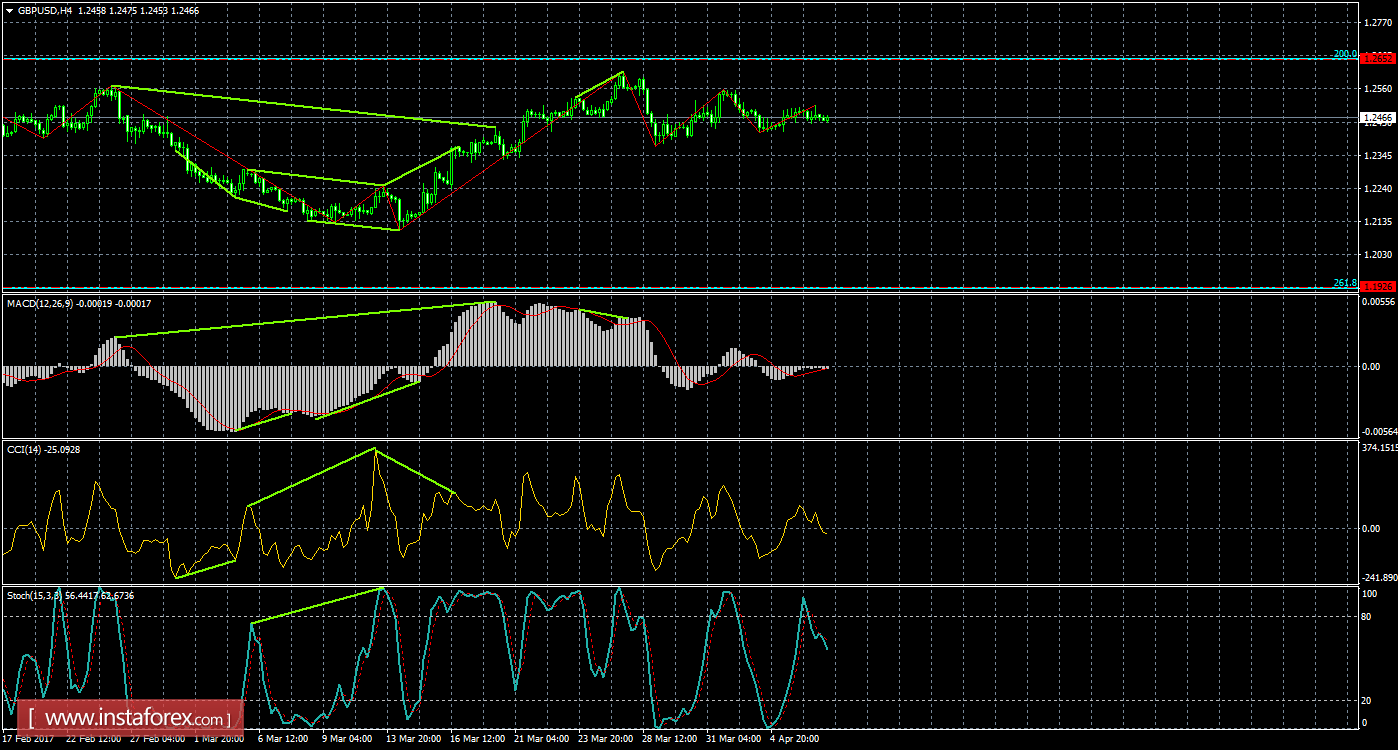Click the arrow beside GBPUSD,H4 title
This screenshot has height=750, width=1398.
(9, 9)
